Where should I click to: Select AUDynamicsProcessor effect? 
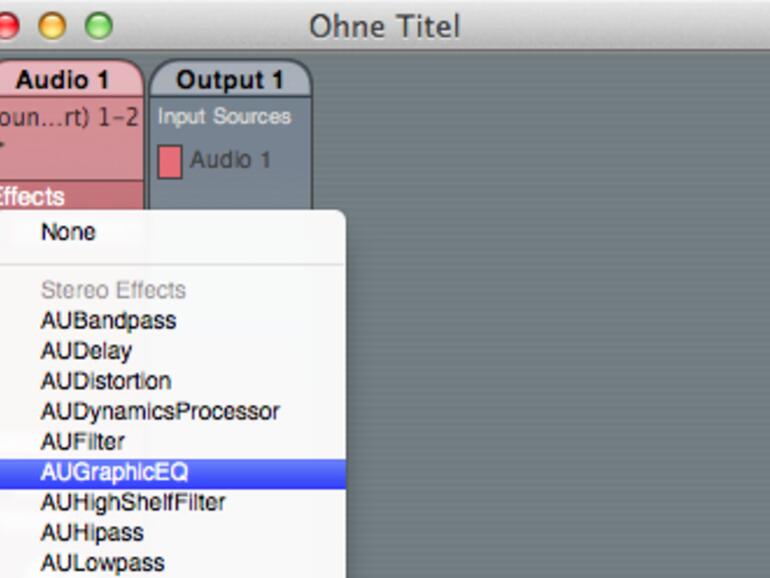160,411
